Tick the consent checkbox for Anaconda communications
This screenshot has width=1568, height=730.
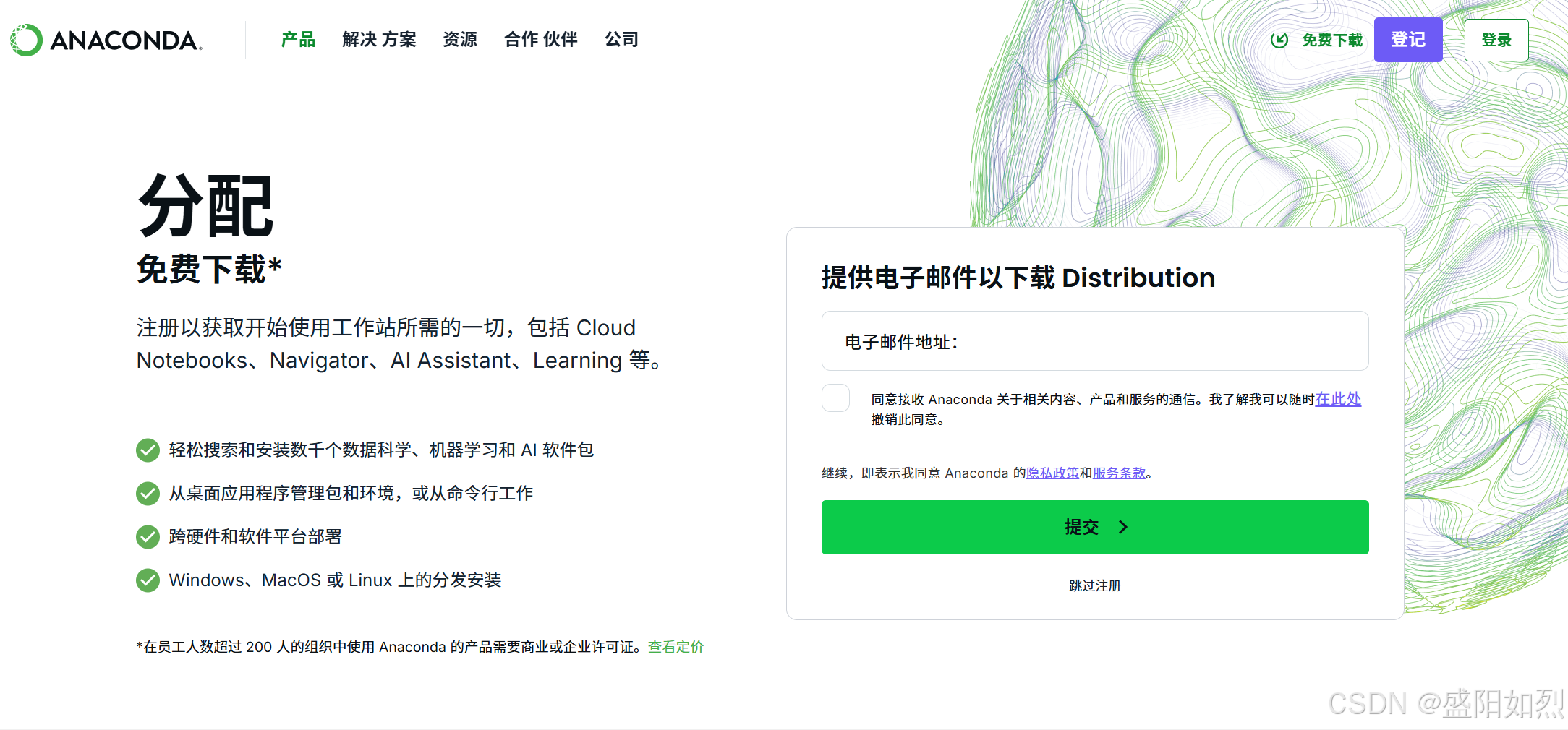[835, 398]
